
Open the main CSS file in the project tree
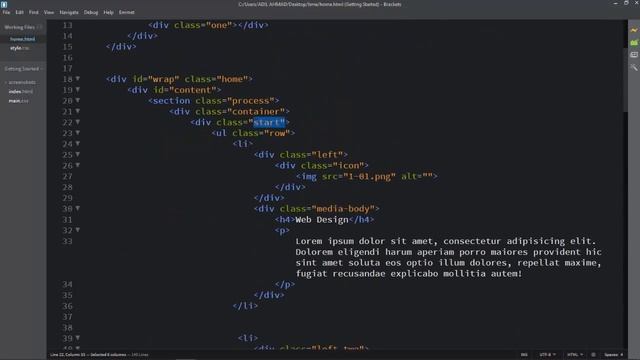18,101
